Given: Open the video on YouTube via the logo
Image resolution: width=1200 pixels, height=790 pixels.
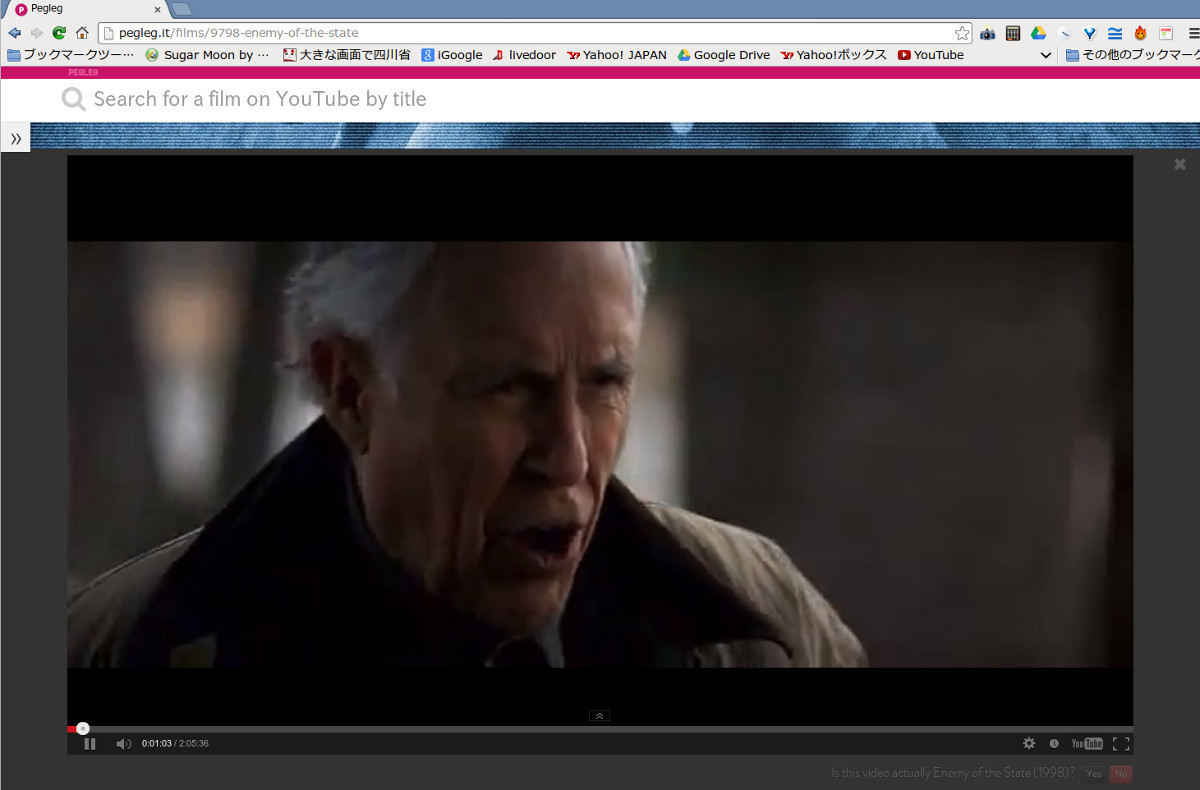Looking at the screenshot, I should pos(1087,743).
